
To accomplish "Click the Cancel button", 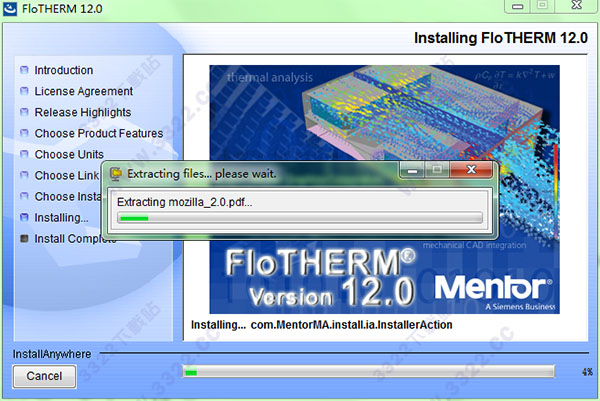I will click(44, 376).
